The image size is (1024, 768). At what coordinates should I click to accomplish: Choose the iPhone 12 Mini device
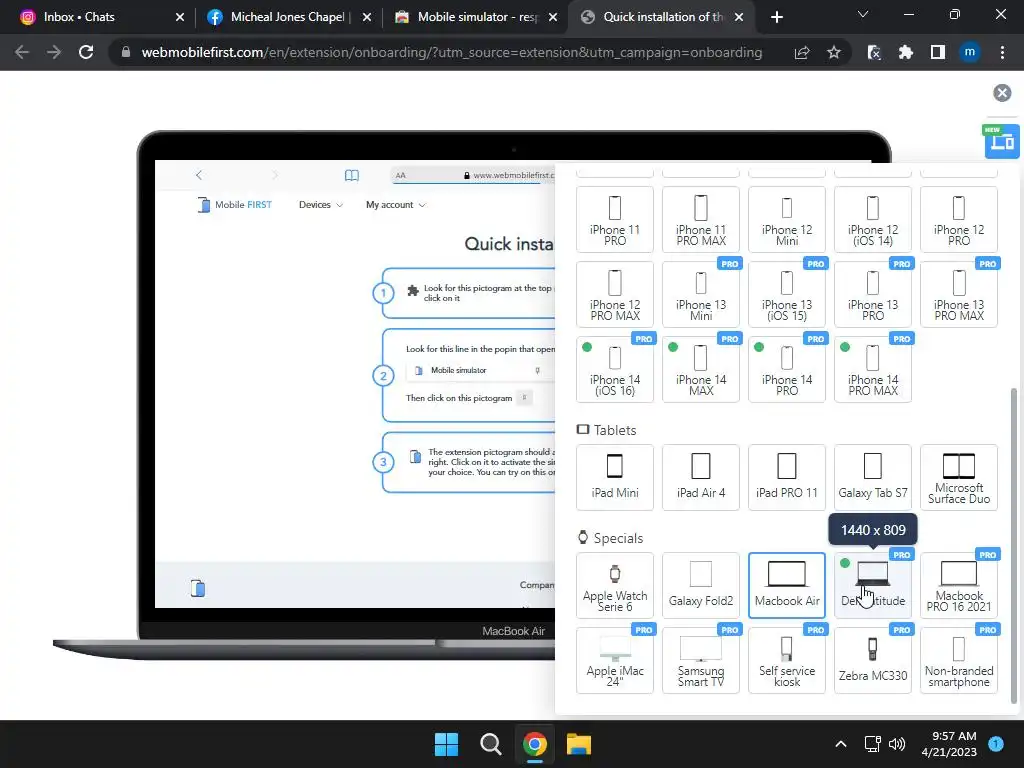coord(787,219)
